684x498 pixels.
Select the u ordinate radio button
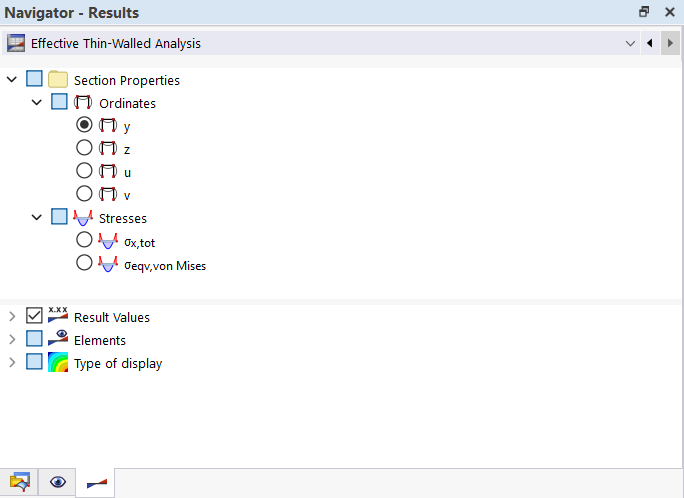pyautogui.click(x=84, y=171)
